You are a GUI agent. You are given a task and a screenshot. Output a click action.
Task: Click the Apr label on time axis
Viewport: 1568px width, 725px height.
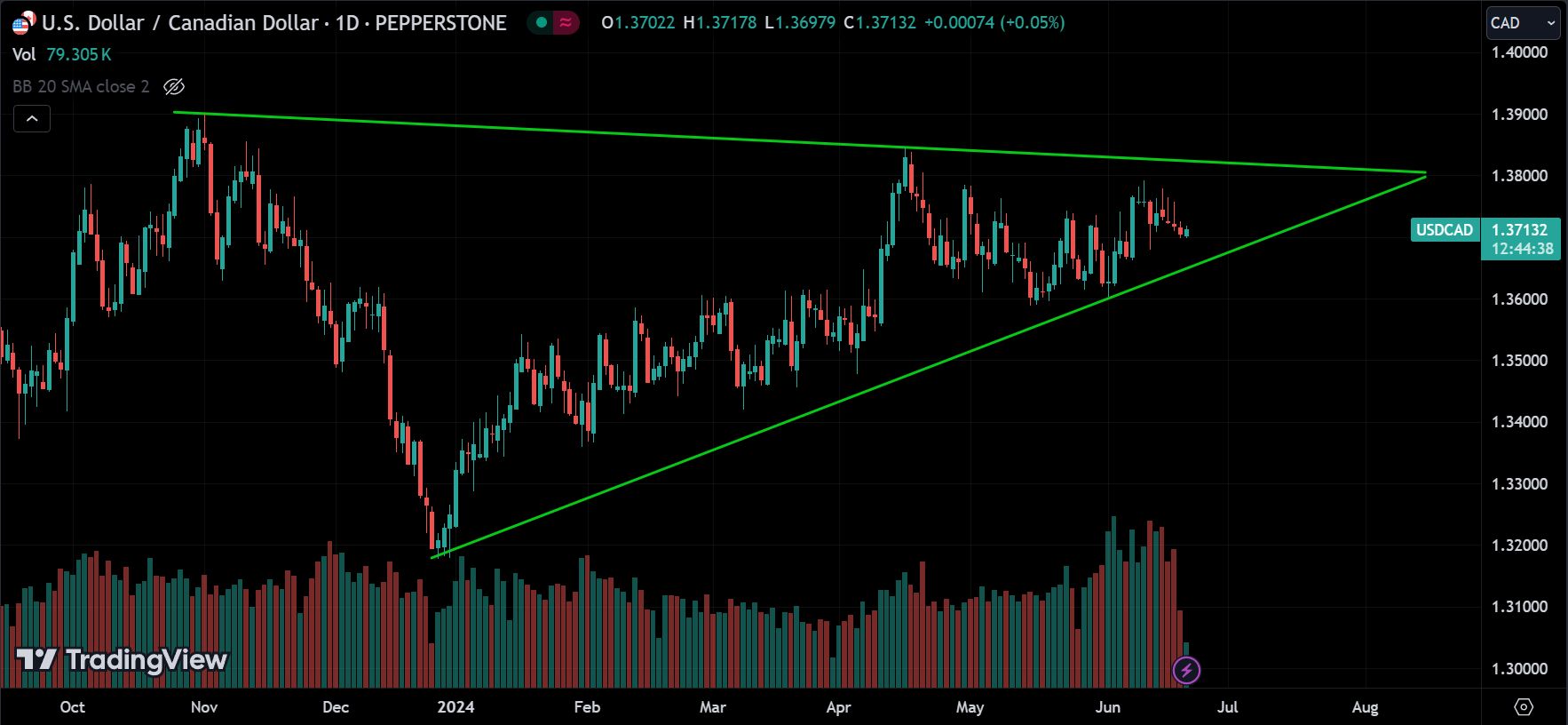click(x=838, y=707)
